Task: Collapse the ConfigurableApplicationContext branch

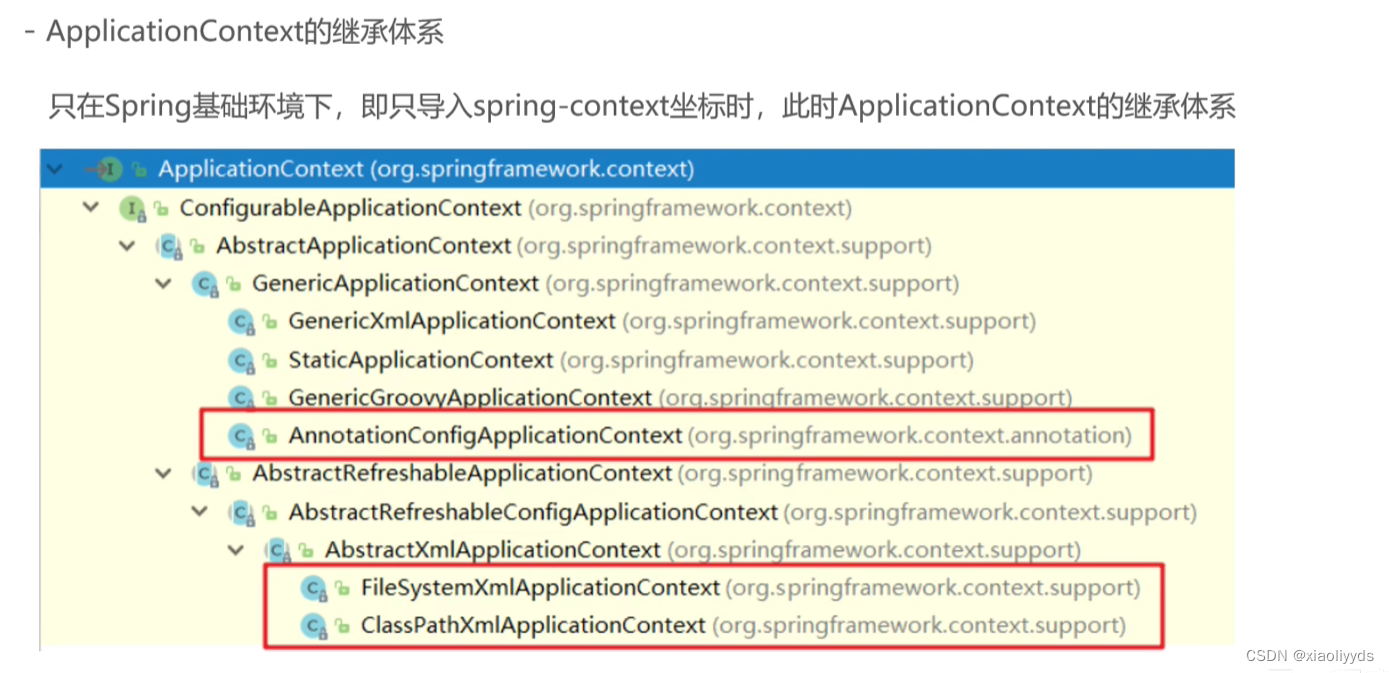Action: [x=91, y=208]
